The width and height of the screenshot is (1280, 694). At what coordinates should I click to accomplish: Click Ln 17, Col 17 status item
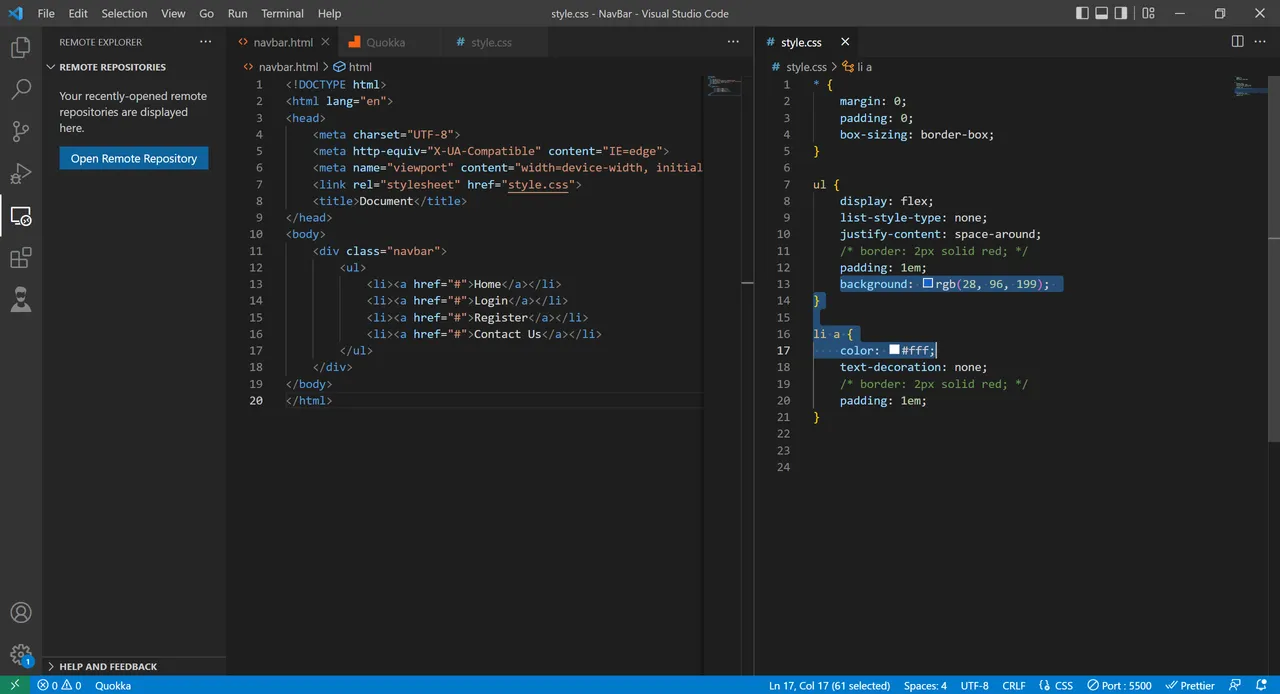pos(829,685)
